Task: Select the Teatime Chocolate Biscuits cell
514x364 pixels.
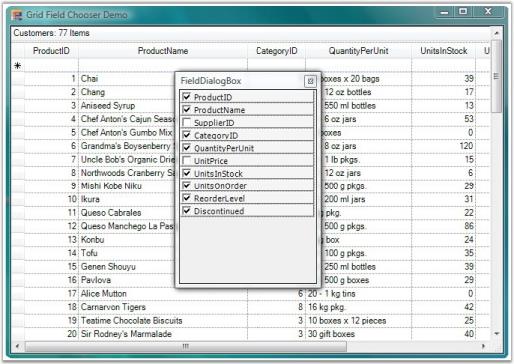Action: click(x=163, y=321)
